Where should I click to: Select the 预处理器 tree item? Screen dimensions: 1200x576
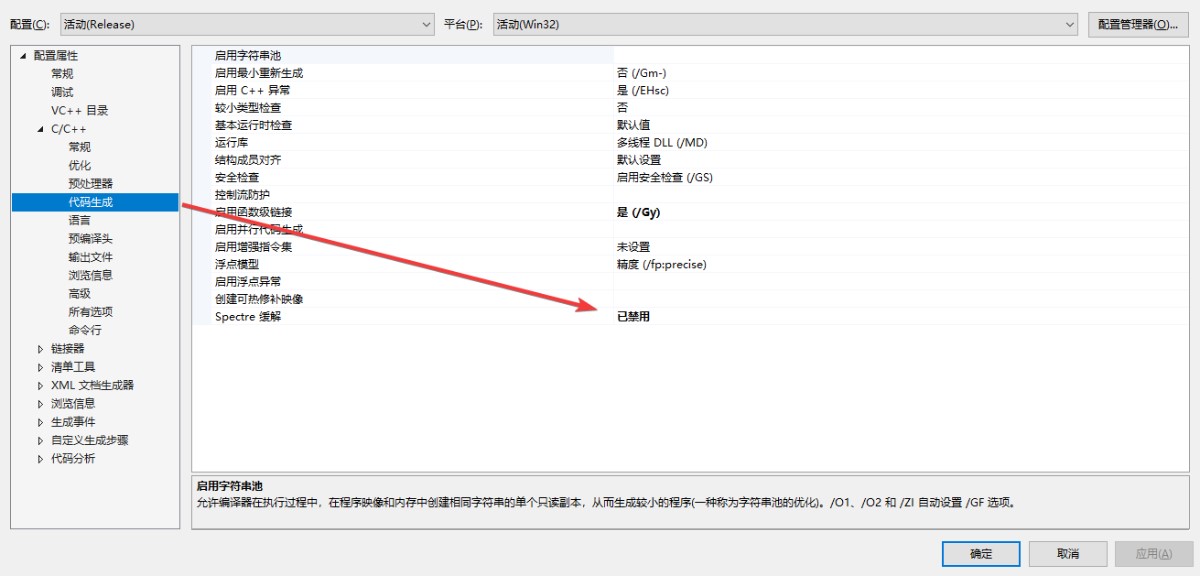(91, 184)
